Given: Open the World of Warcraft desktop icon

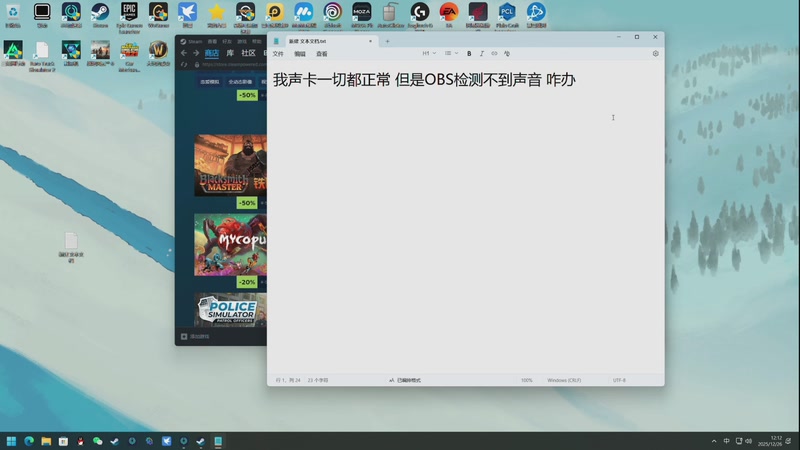Looking at the screenshot, I should click(x=158, y=54).
